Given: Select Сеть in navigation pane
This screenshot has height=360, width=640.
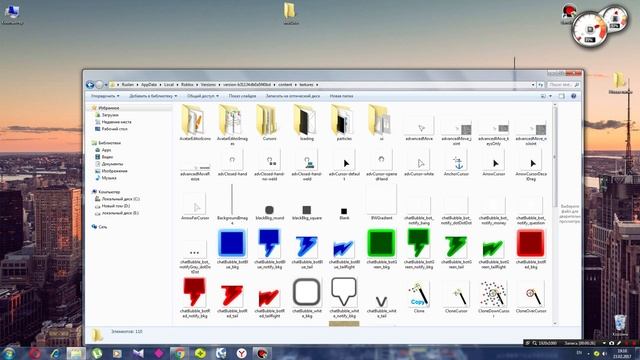Looking at the screenshot, I should coord(102,227).
